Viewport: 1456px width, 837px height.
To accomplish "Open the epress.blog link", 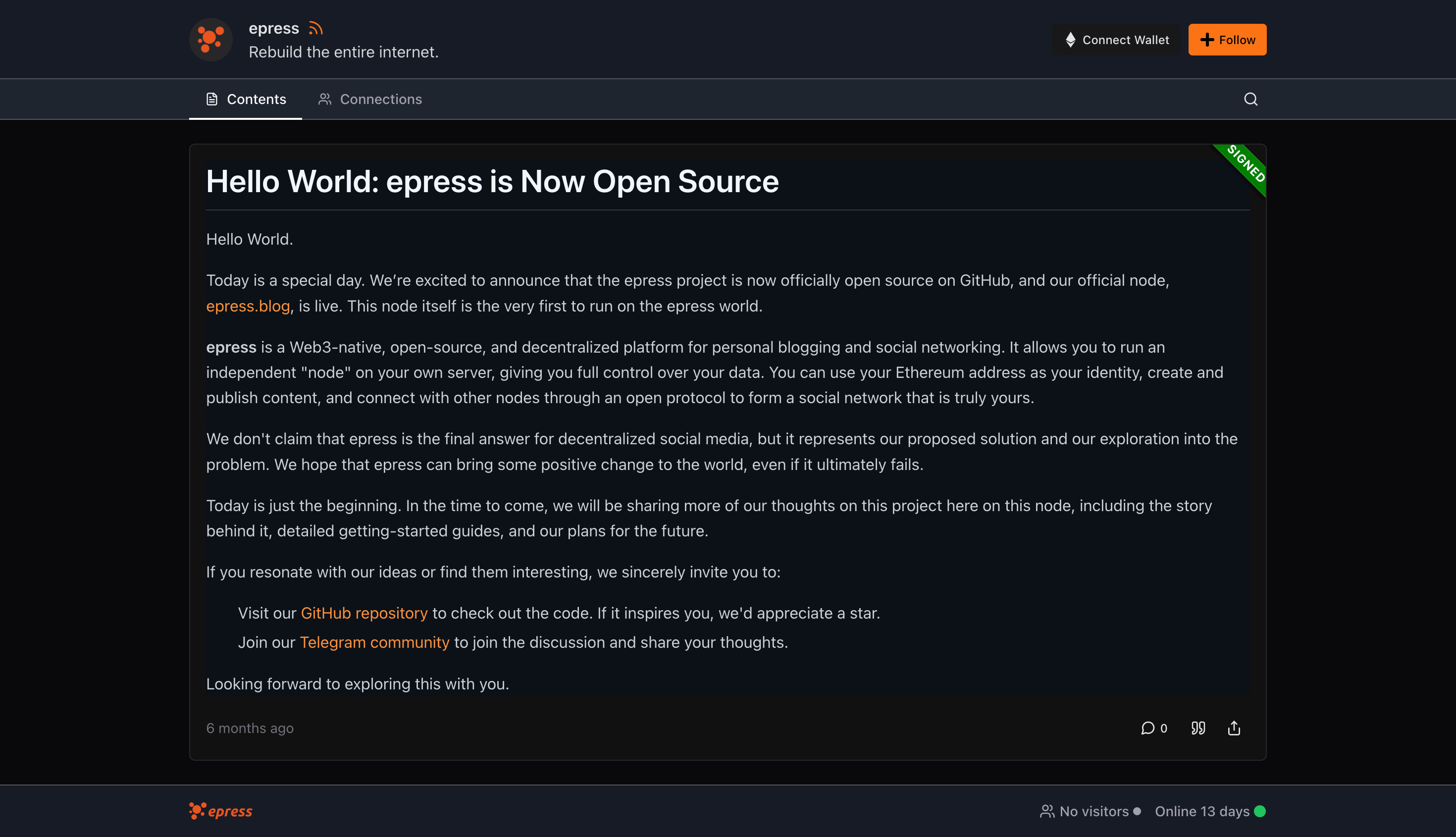I will coord(248,306).
